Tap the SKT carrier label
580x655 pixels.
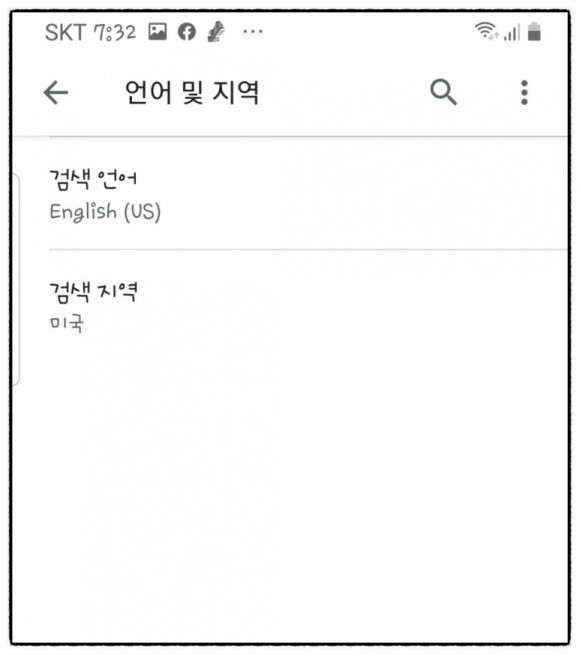point(65,32)
